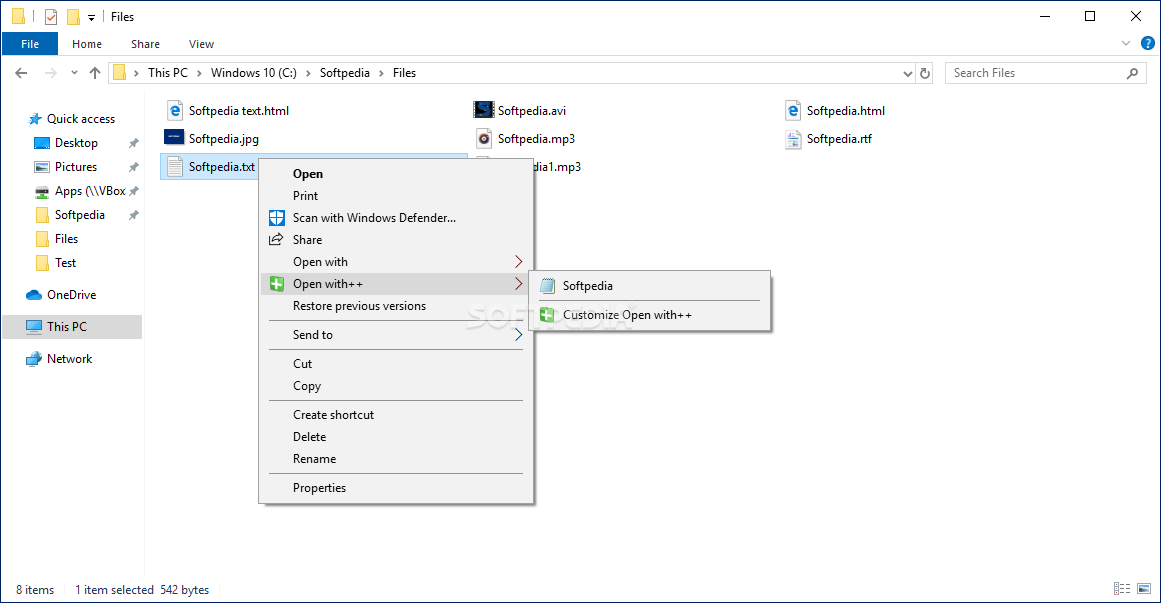Click the This PC monitor icon
The height and width of the screenshot is (603, 1161).
pyautogui.click(x=34, y=327)
